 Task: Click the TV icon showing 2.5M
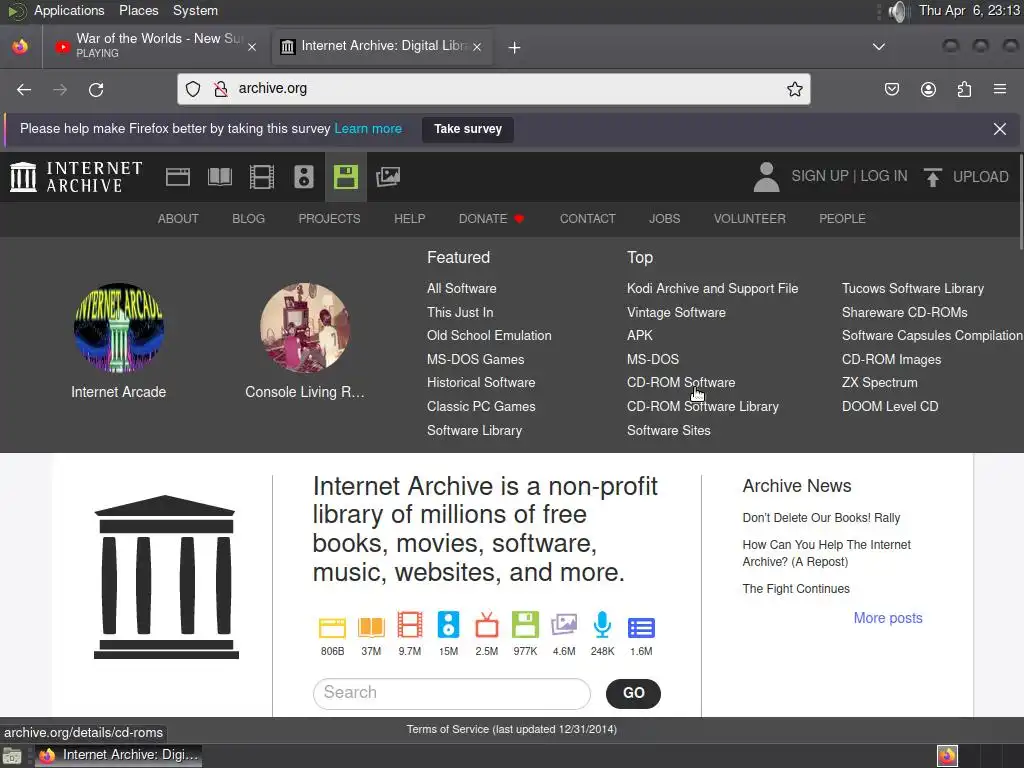[x=487, y=625]
